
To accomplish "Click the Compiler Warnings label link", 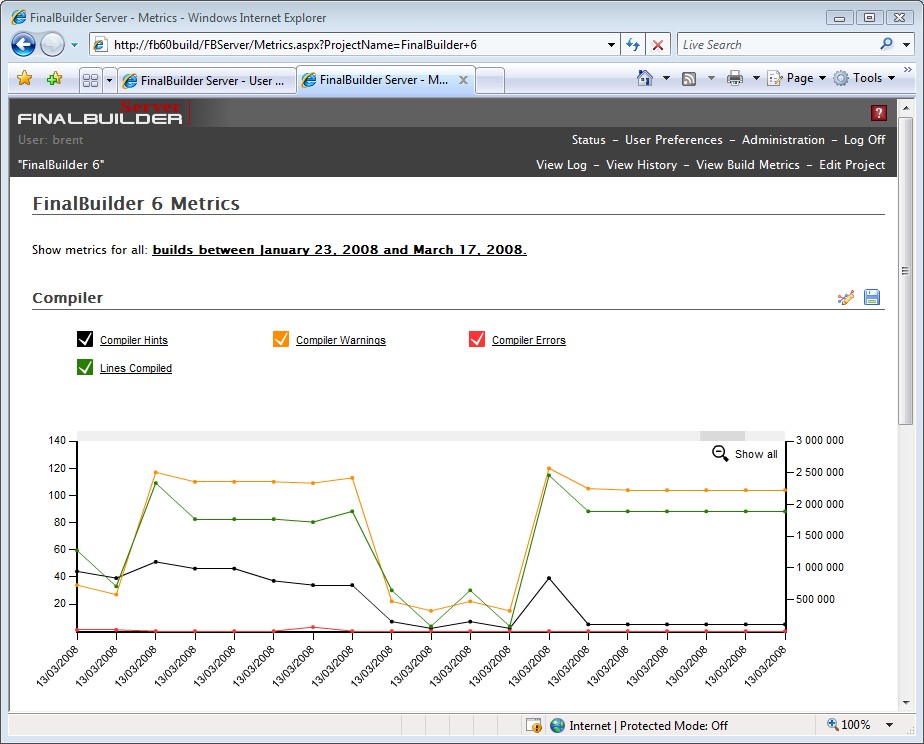I will (341, 340).
